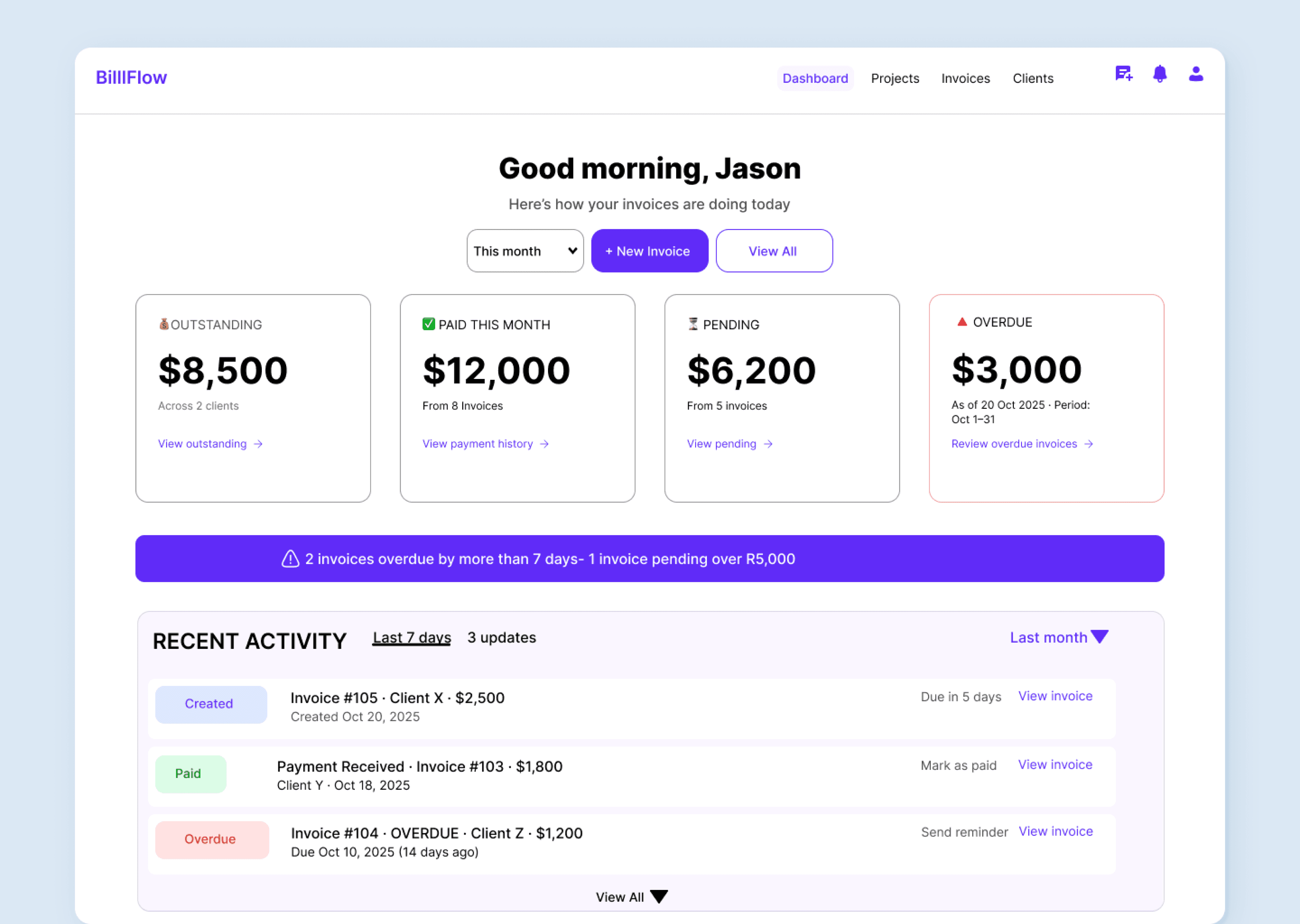Click the new message compose icon
The image size is (1300, 924).
click(1124, 74)
